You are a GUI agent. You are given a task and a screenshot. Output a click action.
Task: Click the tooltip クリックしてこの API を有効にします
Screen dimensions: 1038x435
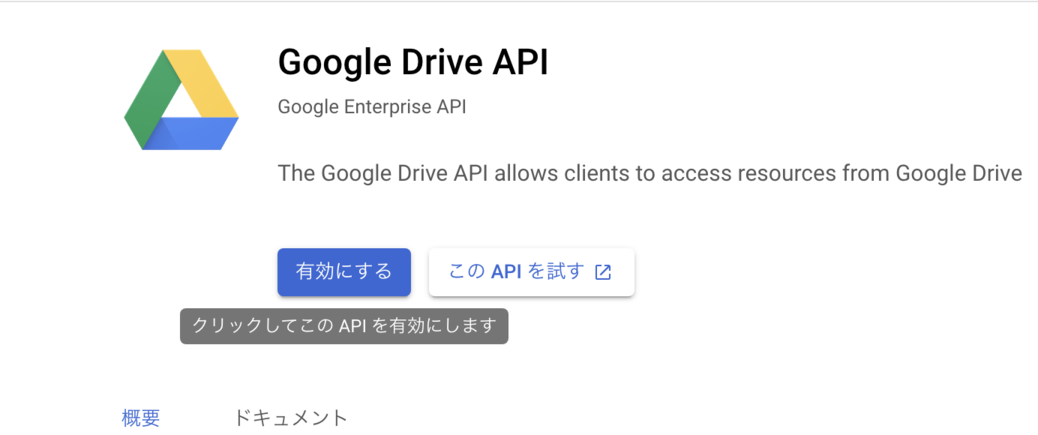coord(344,326)
